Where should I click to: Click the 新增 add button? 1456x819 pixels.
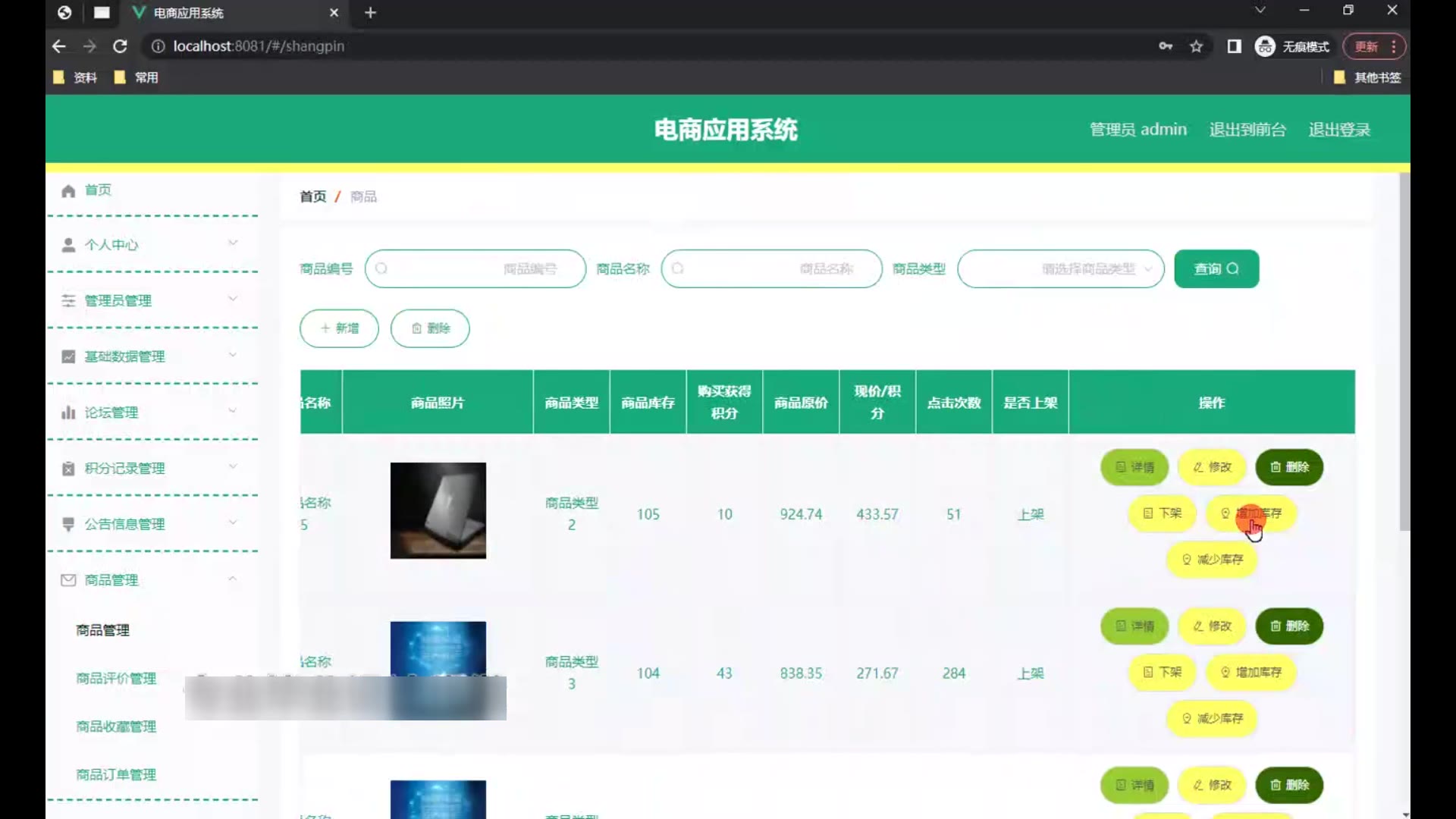pos(339,328)
